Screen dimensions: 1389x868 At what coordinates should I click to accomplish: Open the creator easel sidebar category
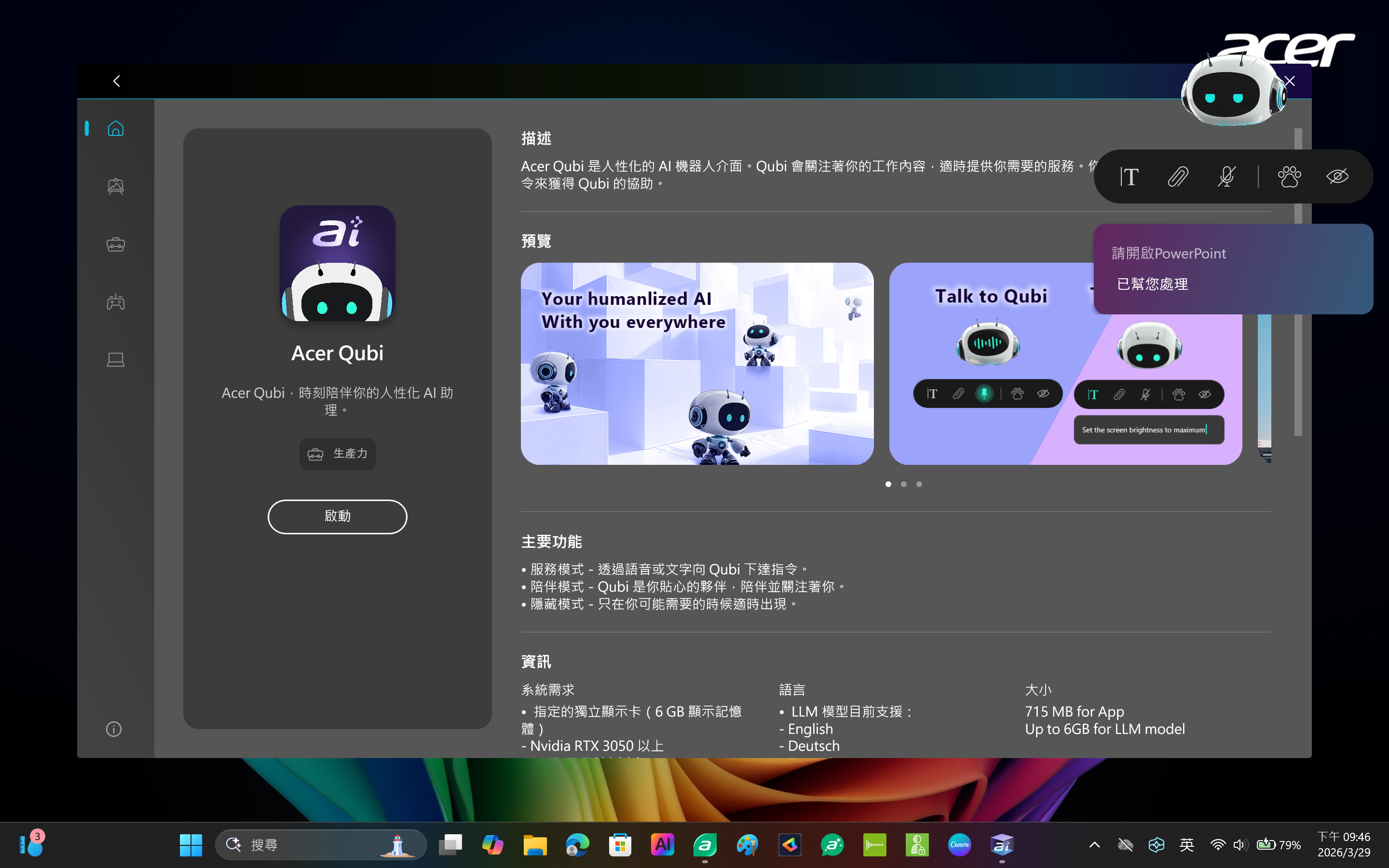click(x=115, y=186)
